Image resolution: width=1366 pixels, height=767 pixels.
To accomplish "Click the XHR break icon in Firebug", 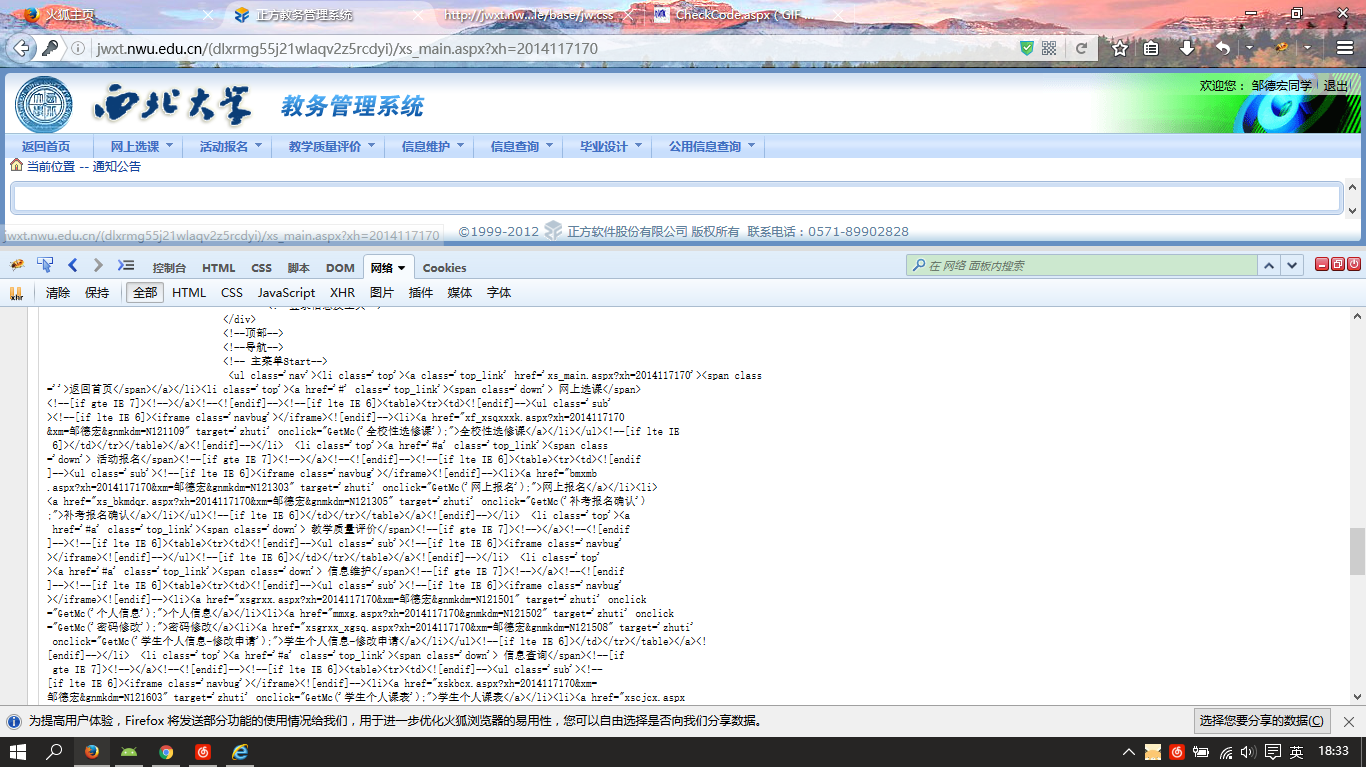I will [16, 293].
